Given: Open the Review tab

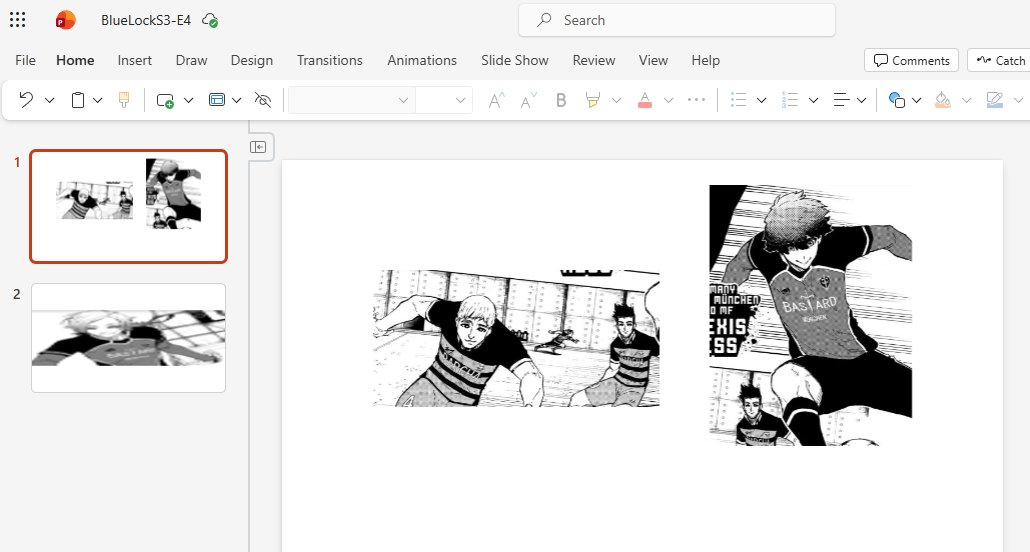Looking at the screenshot, I should (594, 60).
